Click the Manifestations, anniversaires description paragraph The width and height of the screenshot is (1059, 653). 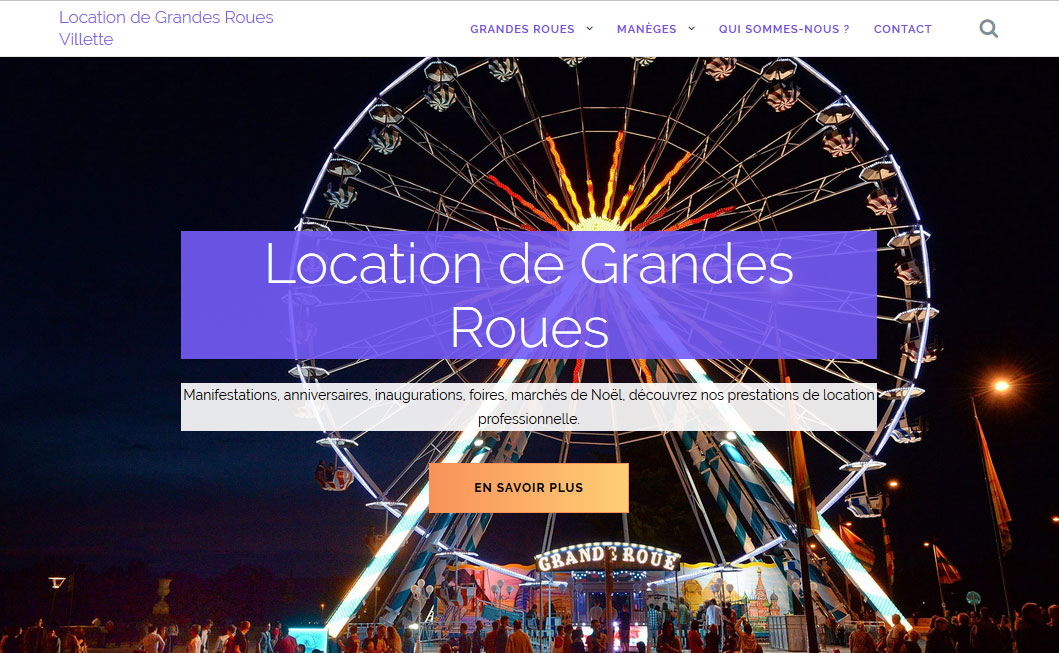click(x=529, y=407)
